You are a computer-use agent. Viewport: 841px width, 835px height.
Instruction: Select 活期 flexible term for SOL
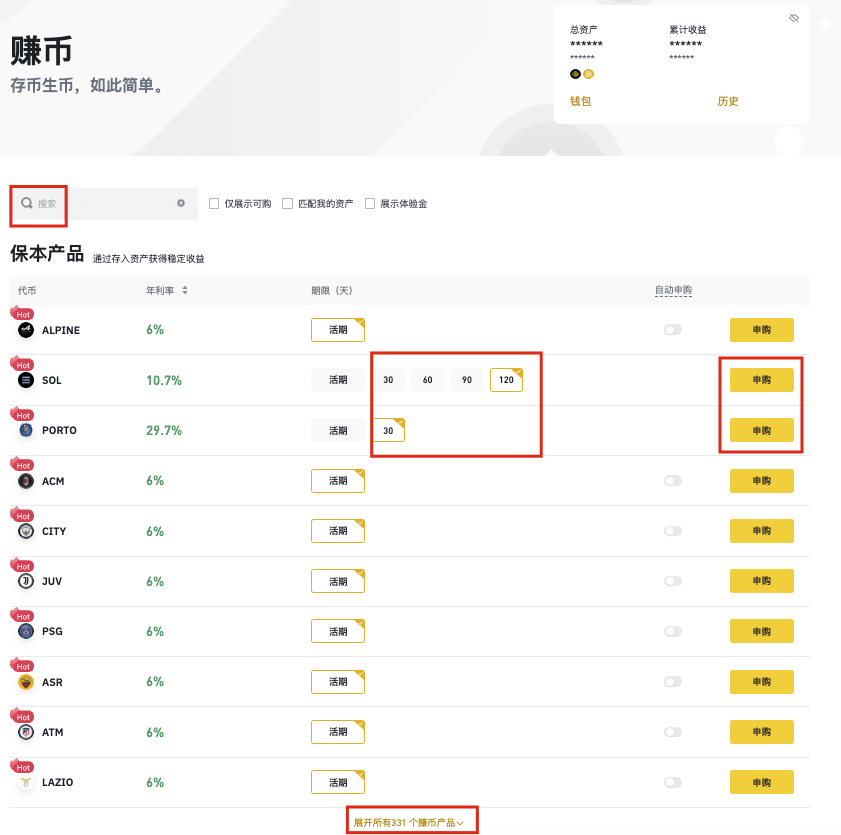coord(338,380)
